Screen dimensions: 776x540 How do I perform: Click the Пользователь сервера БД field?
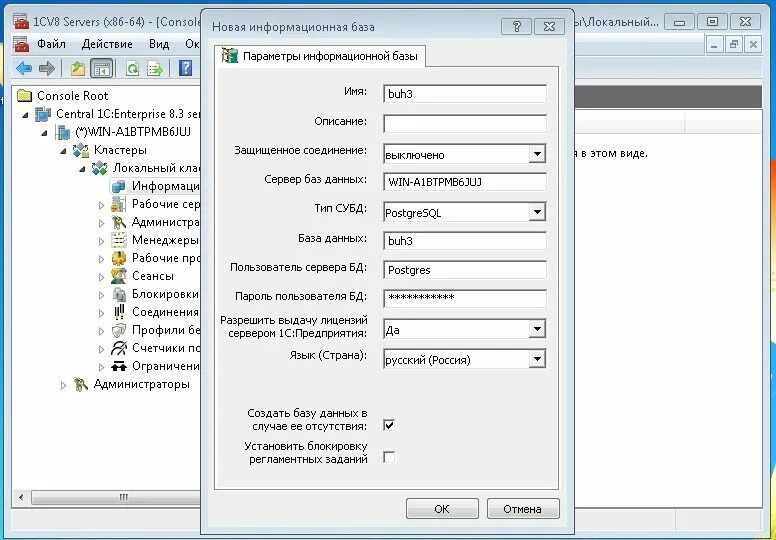pyautogui.click(x=465, y=270)
